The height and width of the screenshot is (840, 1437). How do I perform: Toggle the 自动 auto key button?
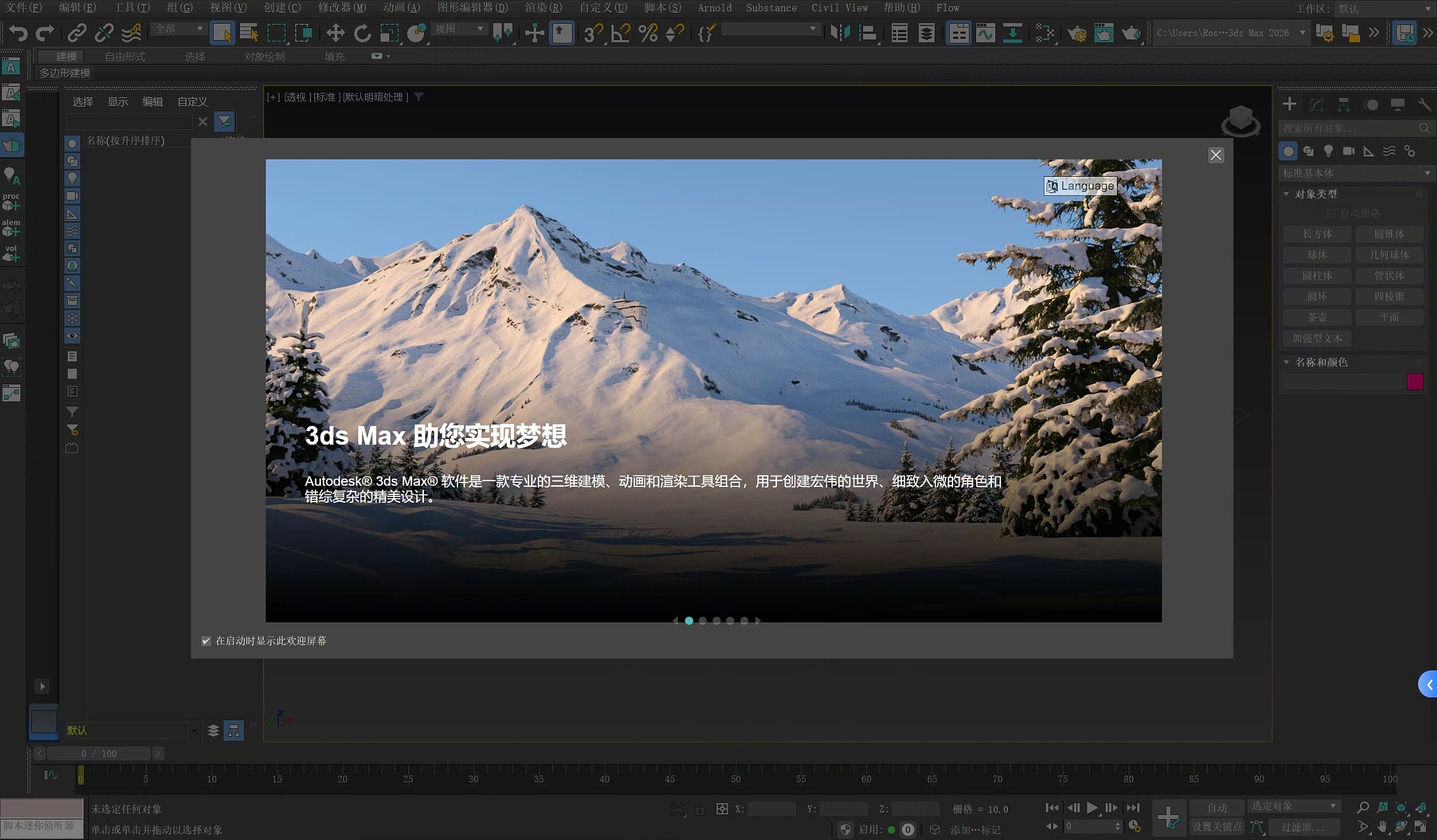[1217, 807]
